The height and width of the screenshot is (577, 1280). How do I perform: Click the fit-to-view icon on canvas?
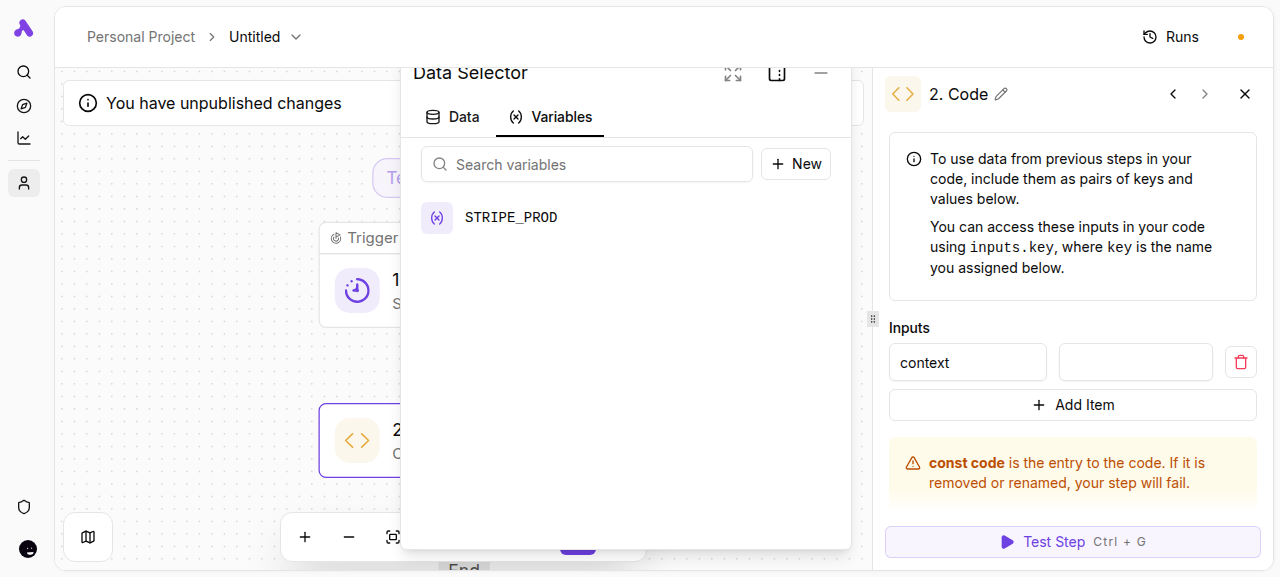coord(392,537)
